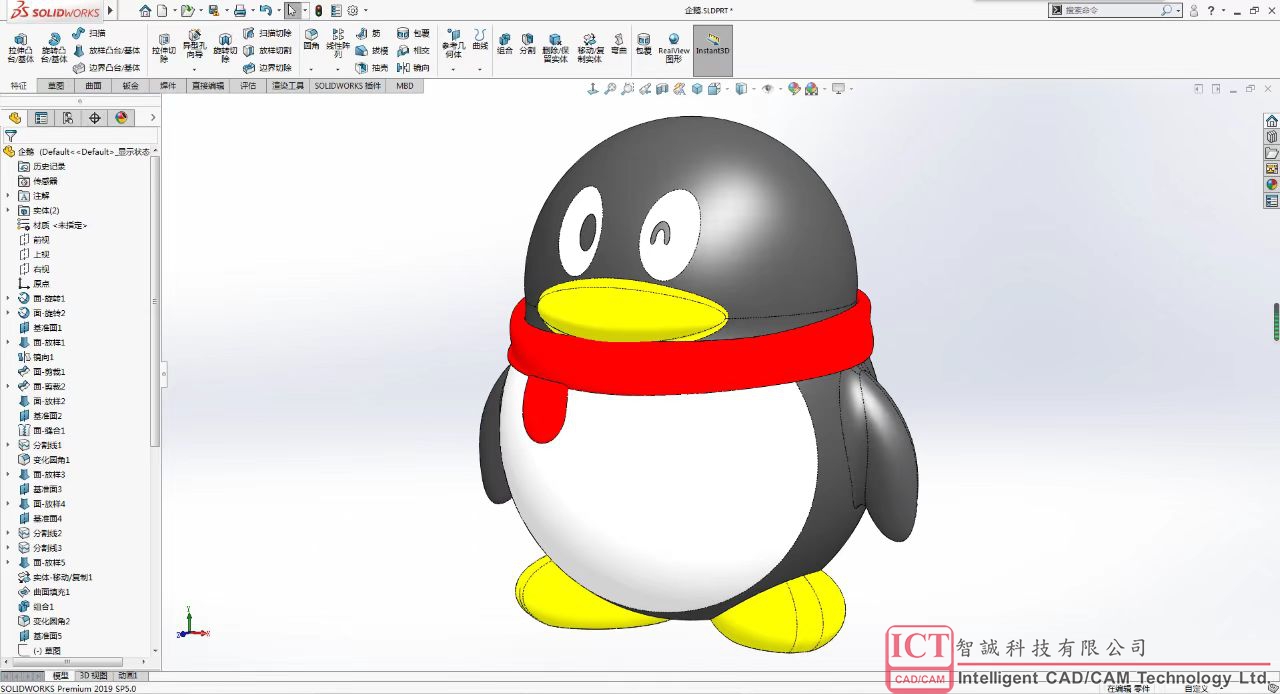
Task: Expand the 分割线1 feature node
Action: tap(8, 445)
